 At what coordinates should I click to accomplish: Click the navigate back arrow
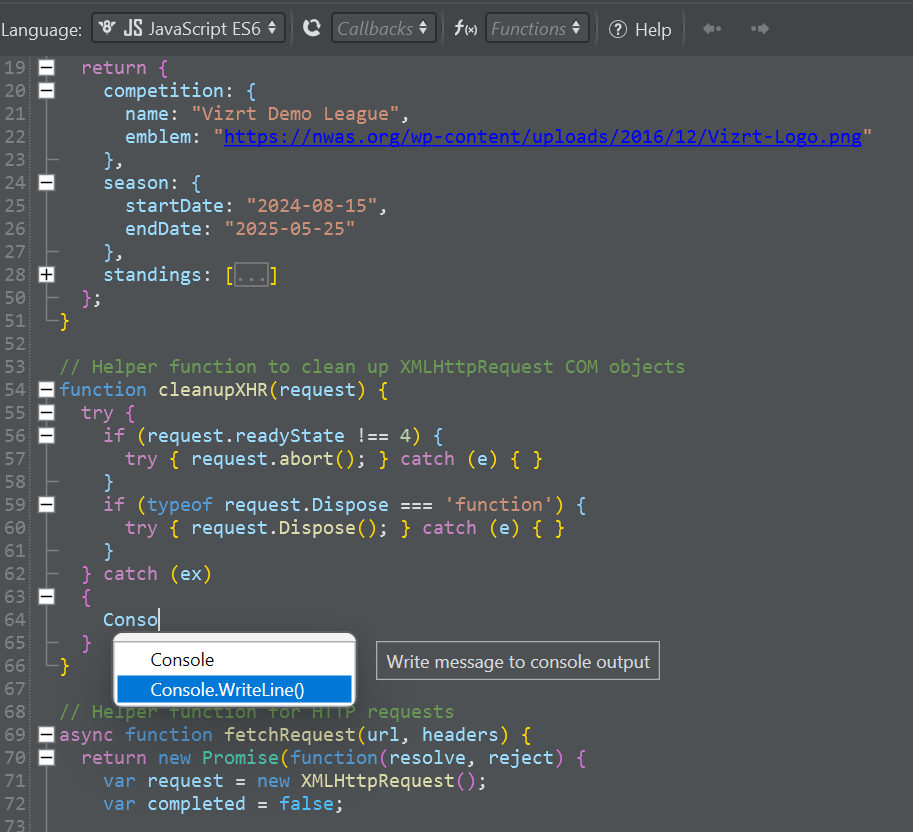pyautogui.click(x=712, y=29)
